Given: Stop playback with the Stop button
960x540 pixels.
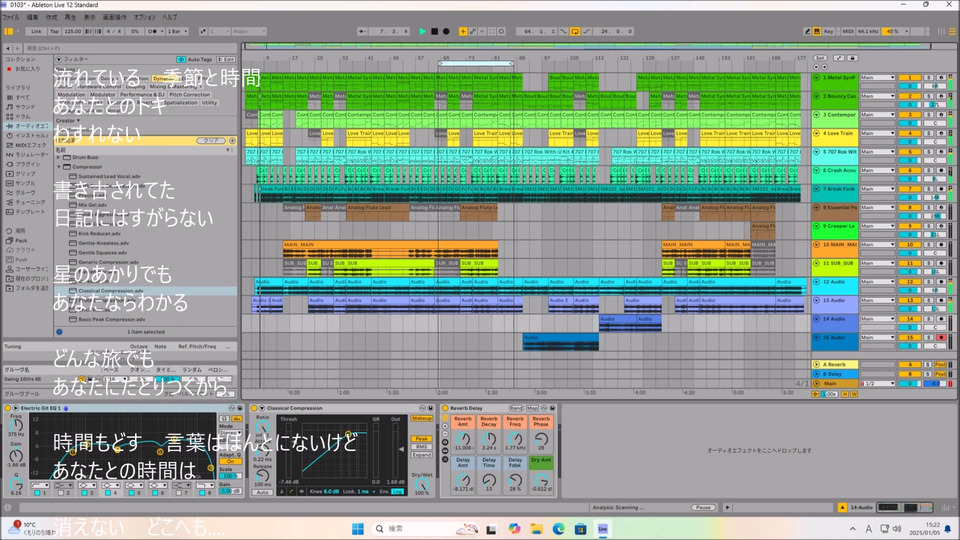Looking at the screenshot, I should [x=434, y=31].
